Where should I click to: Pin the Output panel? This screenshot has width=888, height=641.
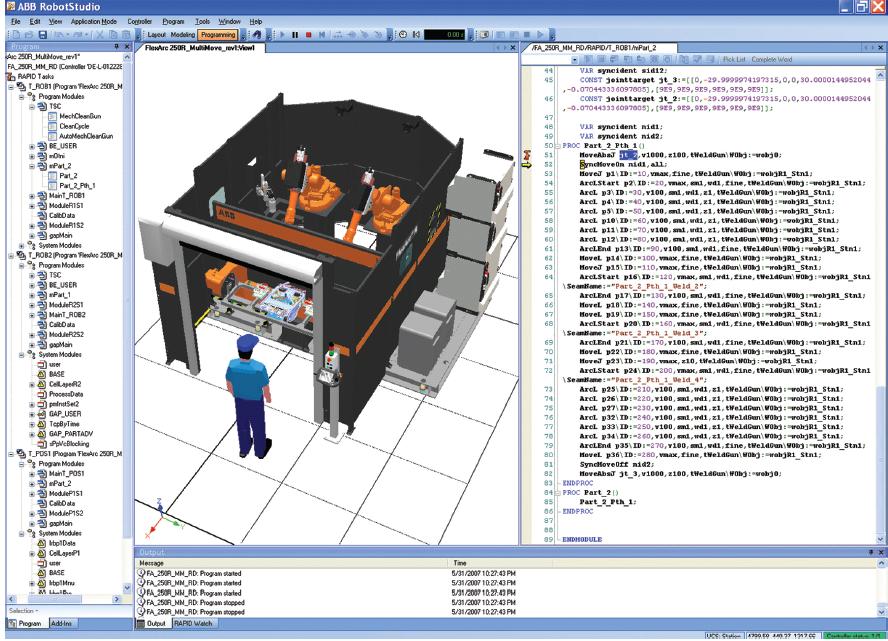click(871, 552)
